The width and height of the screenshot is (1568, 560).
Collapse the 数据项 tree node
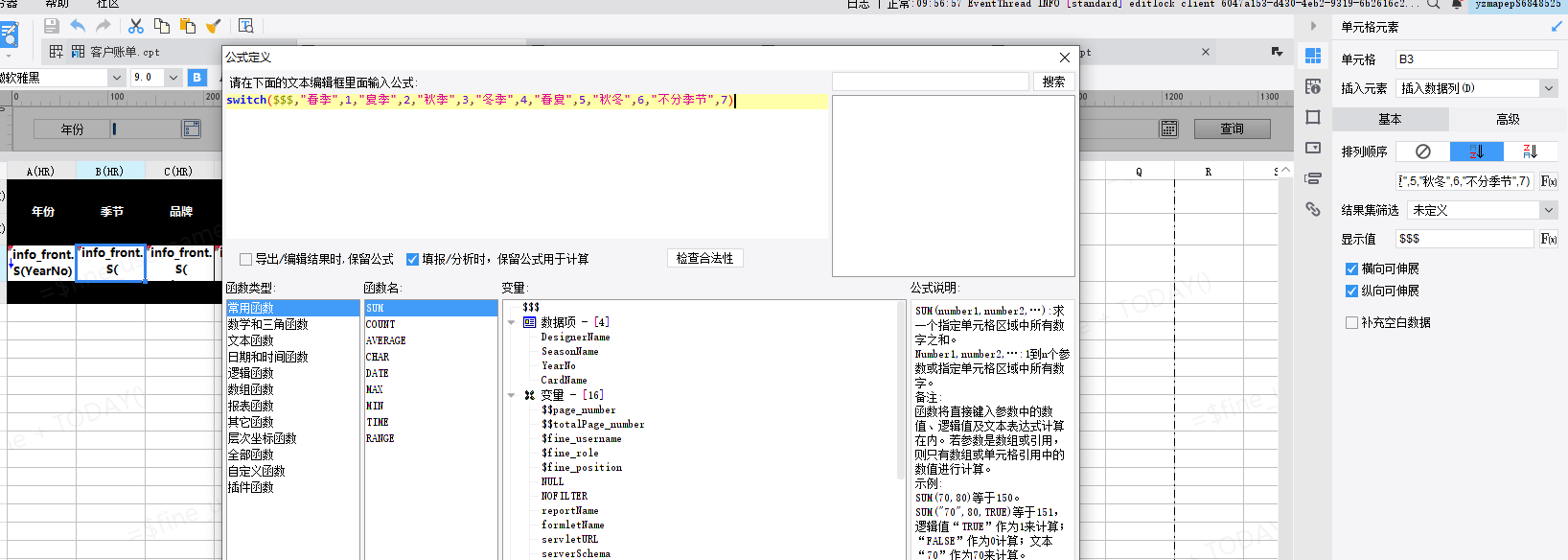coord(512,323)
